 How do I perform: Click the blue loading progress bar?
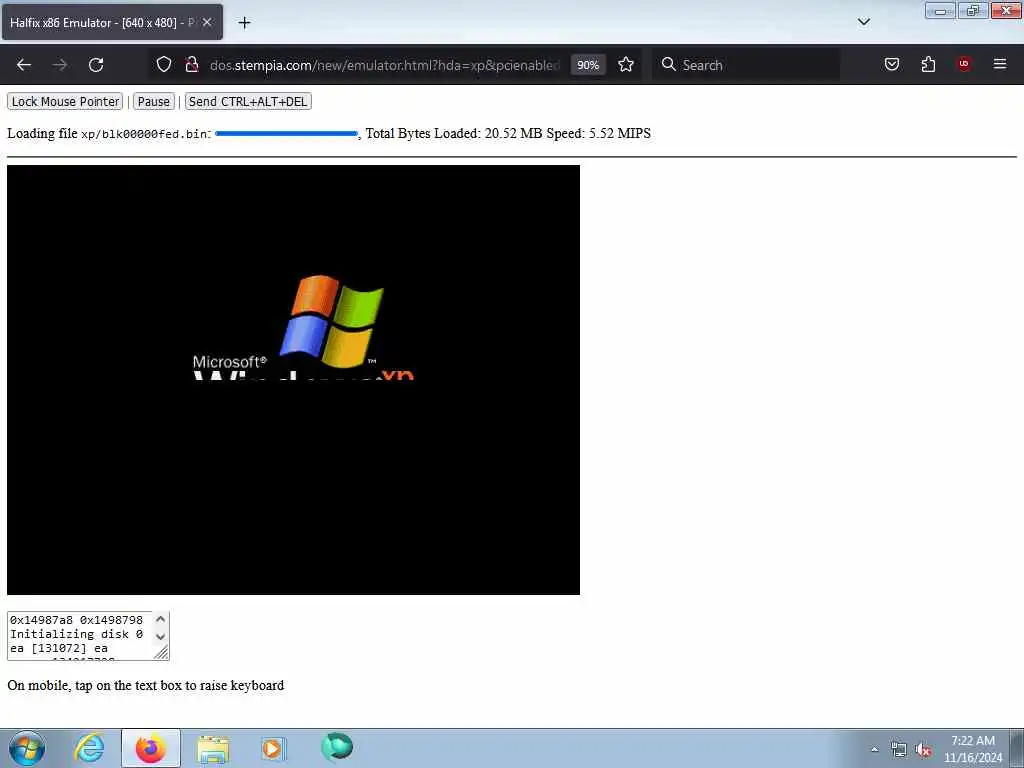[x=286, y=134]
